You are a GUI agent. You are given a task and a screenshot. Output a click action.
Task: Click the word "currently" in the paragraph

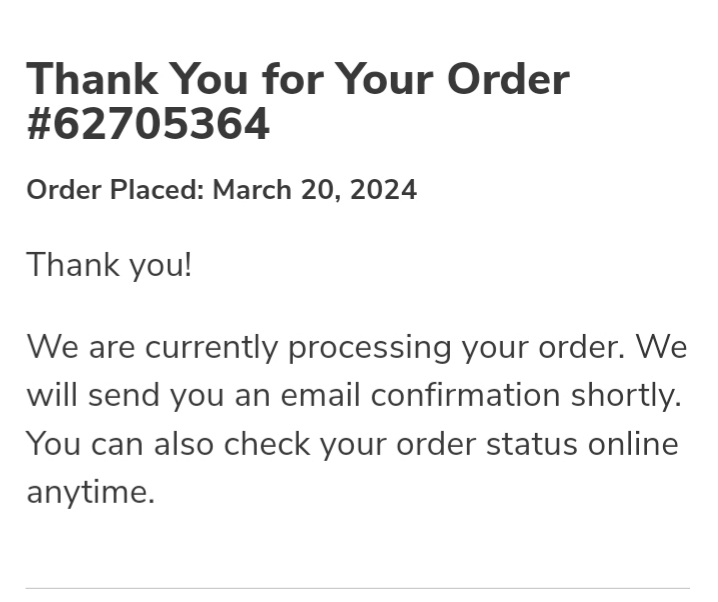[212, 347]
